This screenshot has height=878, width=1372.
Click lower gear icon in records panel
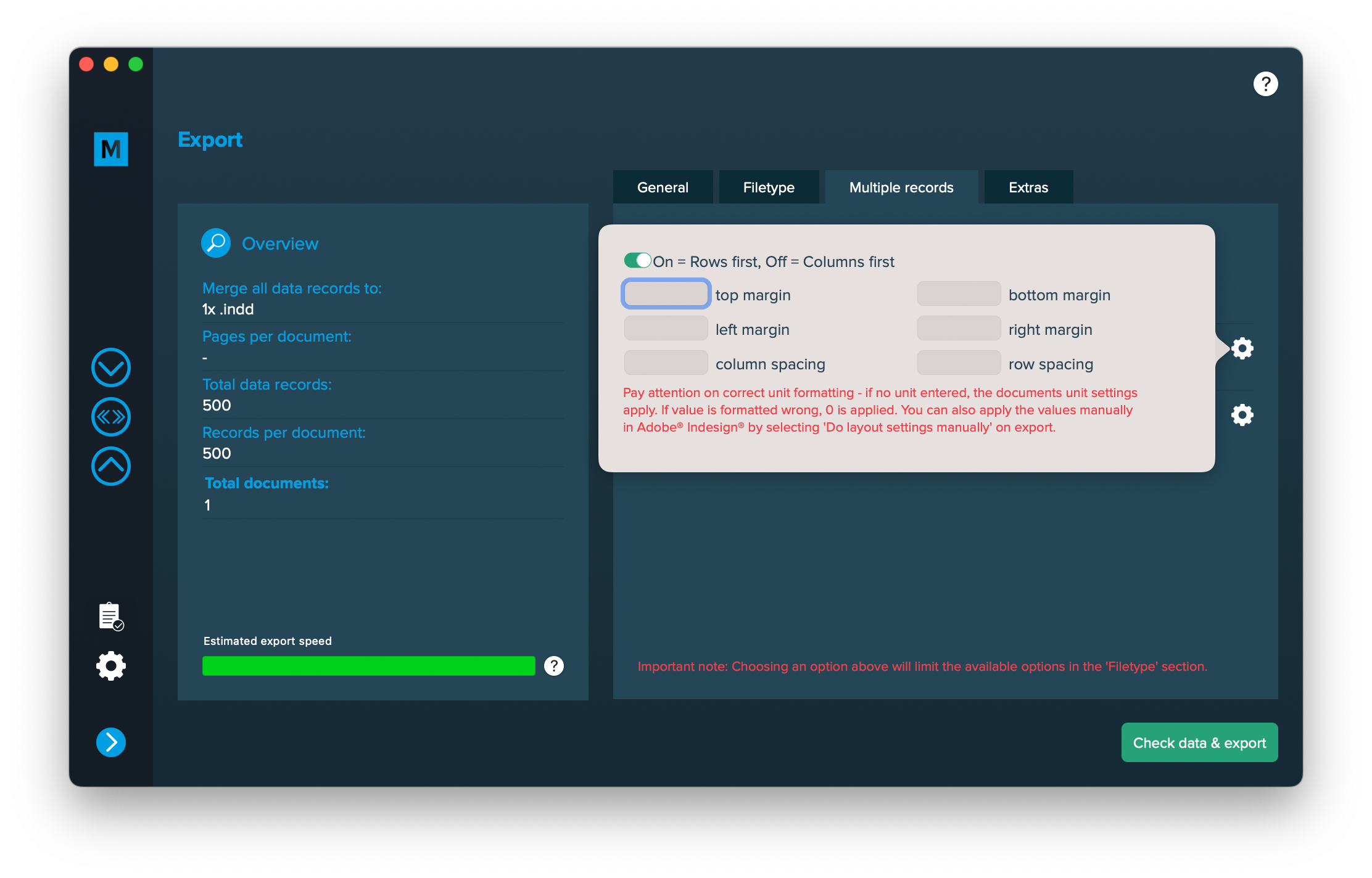pos(1242,415)
